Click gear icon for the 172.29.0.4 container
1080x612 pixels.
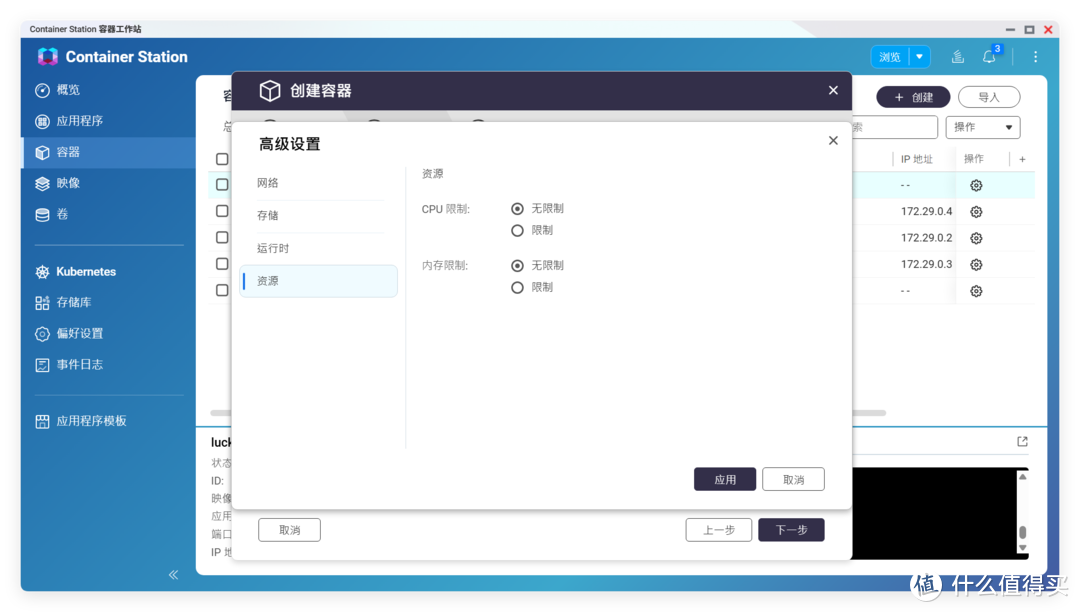[x=976, y=212]
